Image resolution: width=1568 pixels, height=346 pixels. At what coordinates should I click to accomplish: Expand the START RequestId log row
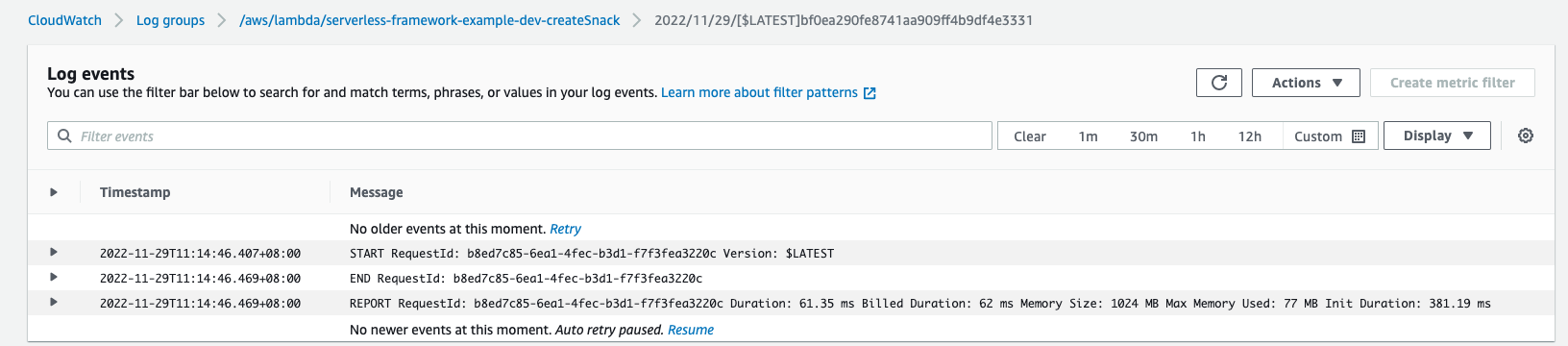54,253
